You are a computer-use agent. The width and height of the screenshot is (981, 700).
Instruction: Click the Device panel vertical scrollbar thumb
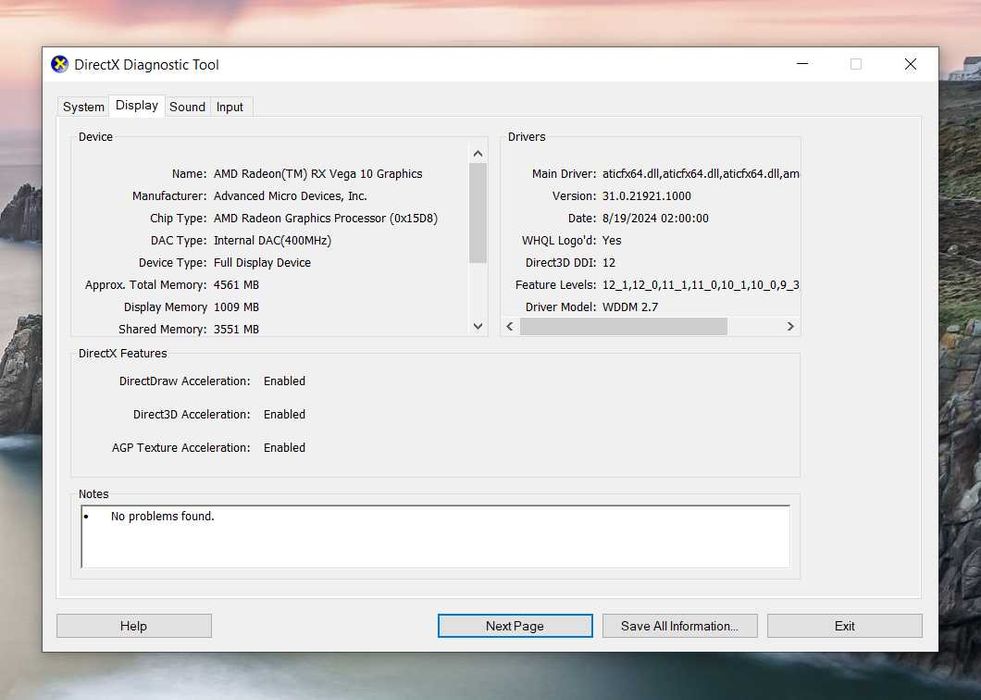click(x=478, y=213)
